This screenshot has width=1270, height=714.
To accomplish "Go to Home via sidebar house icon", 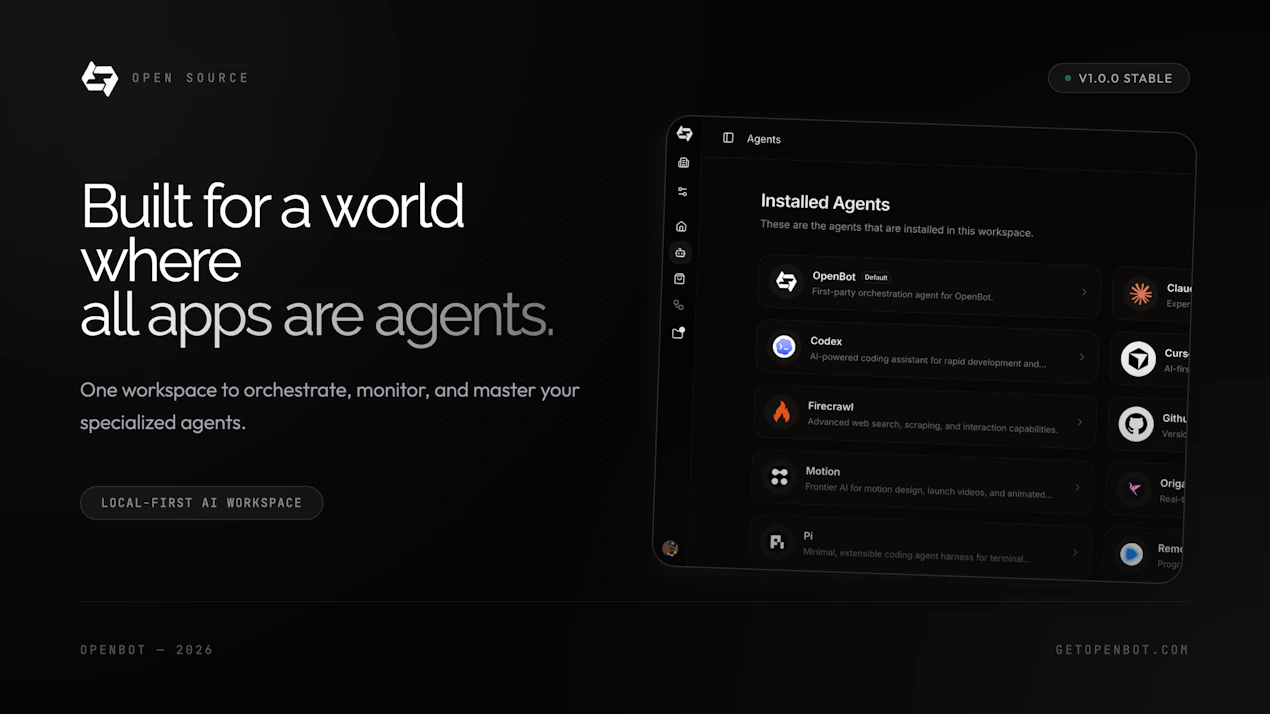I will tap(681, 227).
